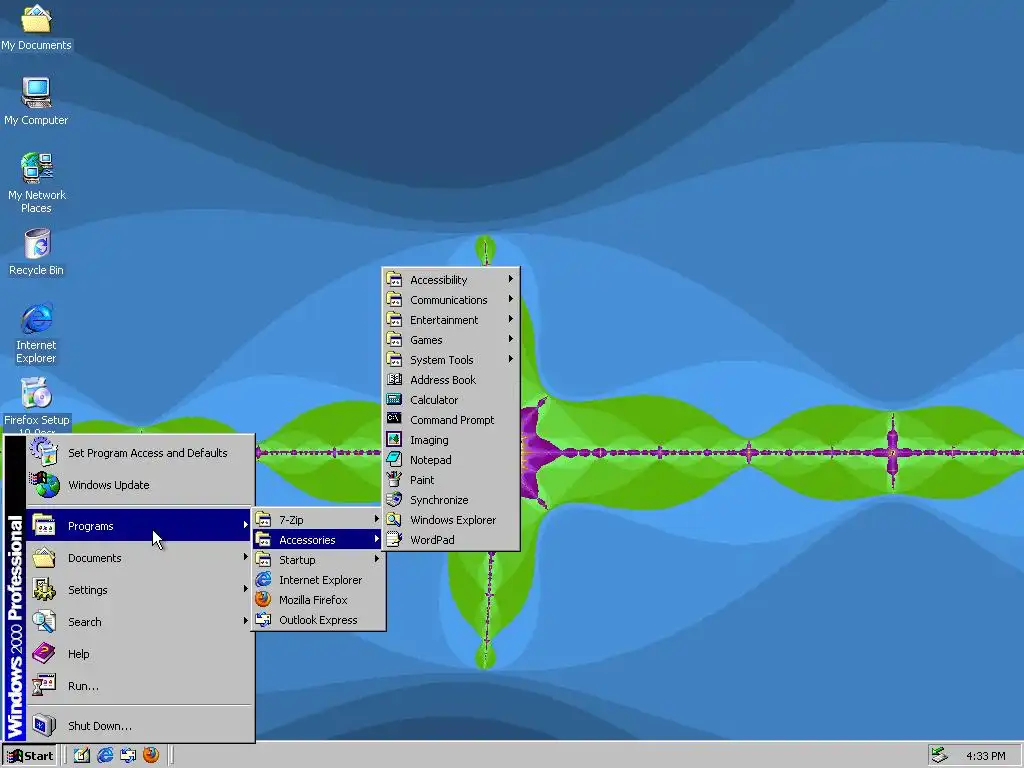1024x768 pixels.
Task: Open the System Tools folder
Action: pos(451,360)
